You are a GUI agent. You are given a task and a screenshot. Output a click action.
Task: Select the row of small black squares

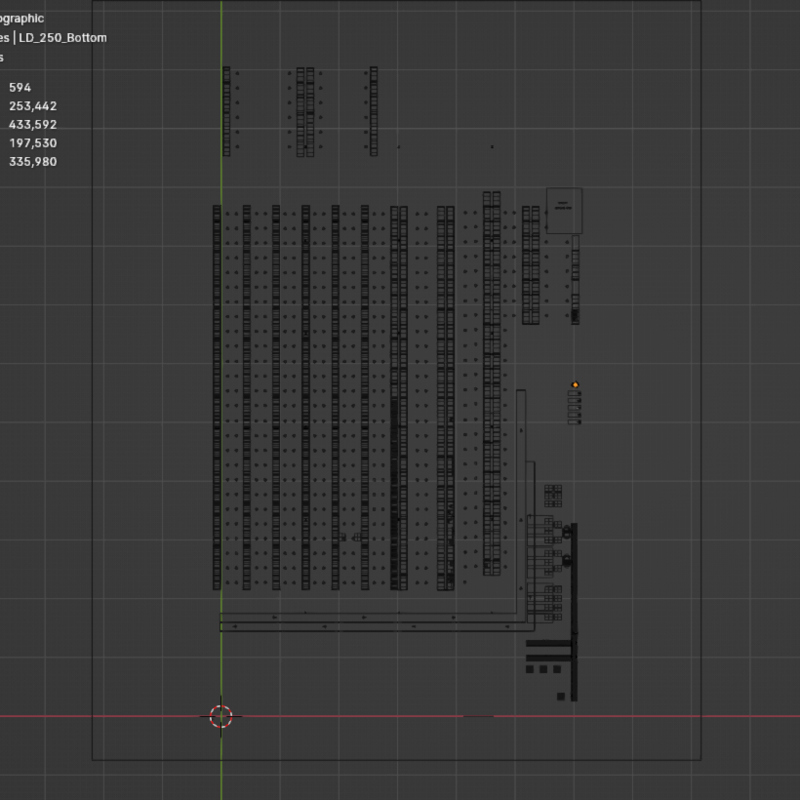(x=543, y=670)
